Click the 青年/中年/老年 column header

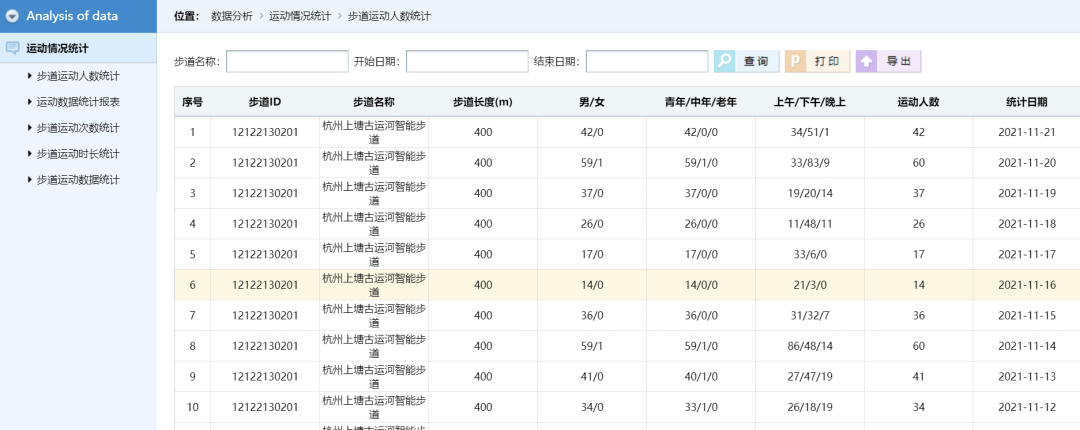(700, 102)
